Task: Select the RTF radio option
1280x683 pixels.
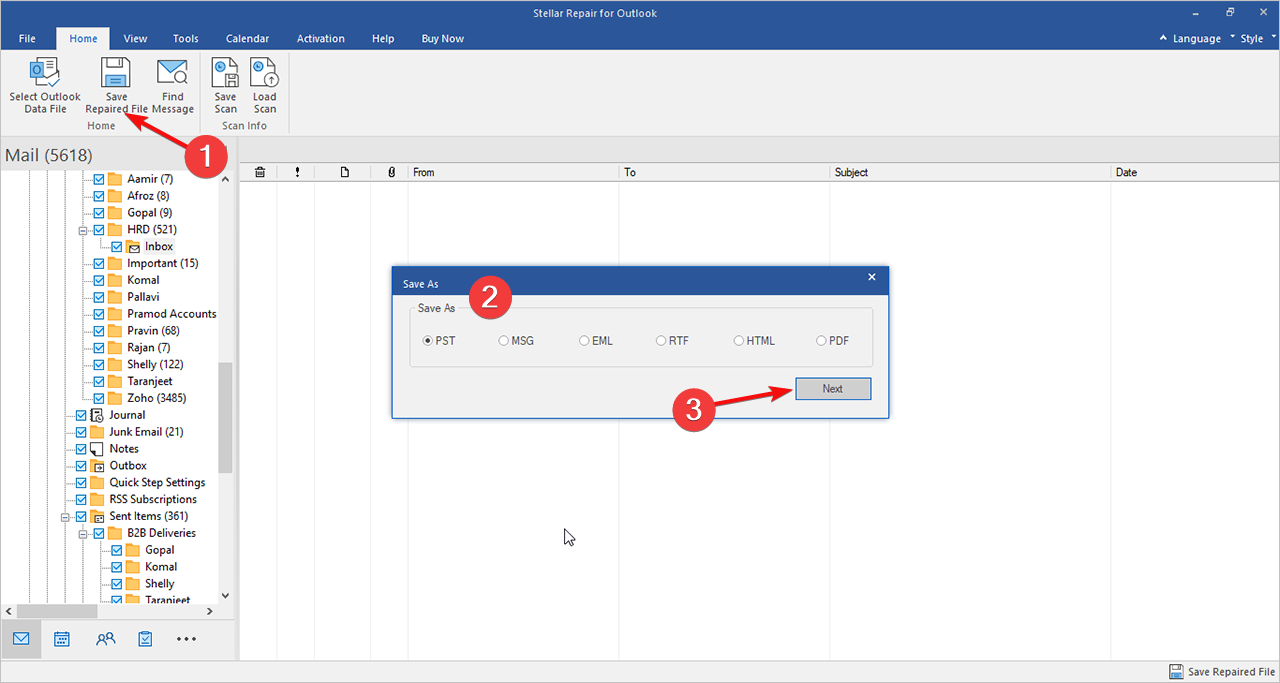Action: [661, 341]
